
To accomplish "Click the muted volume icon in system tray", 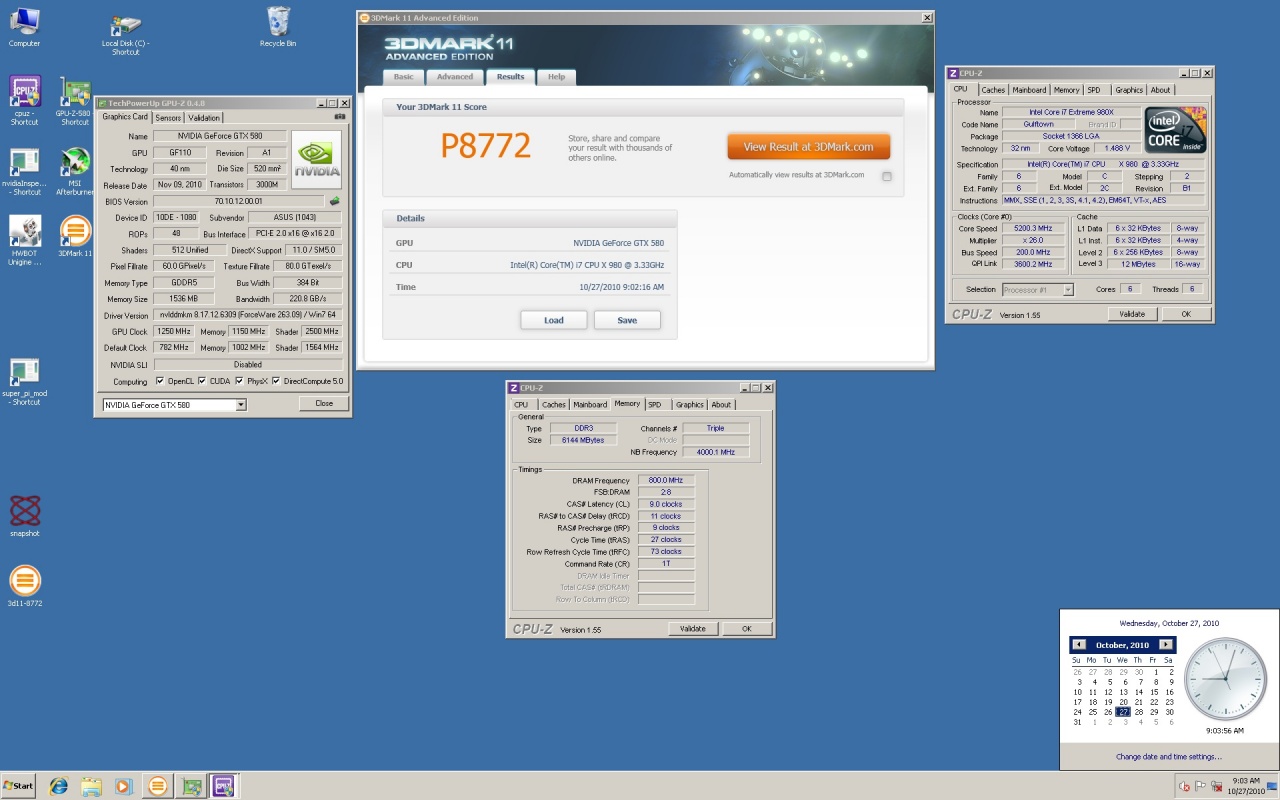I will [1184, 786].
